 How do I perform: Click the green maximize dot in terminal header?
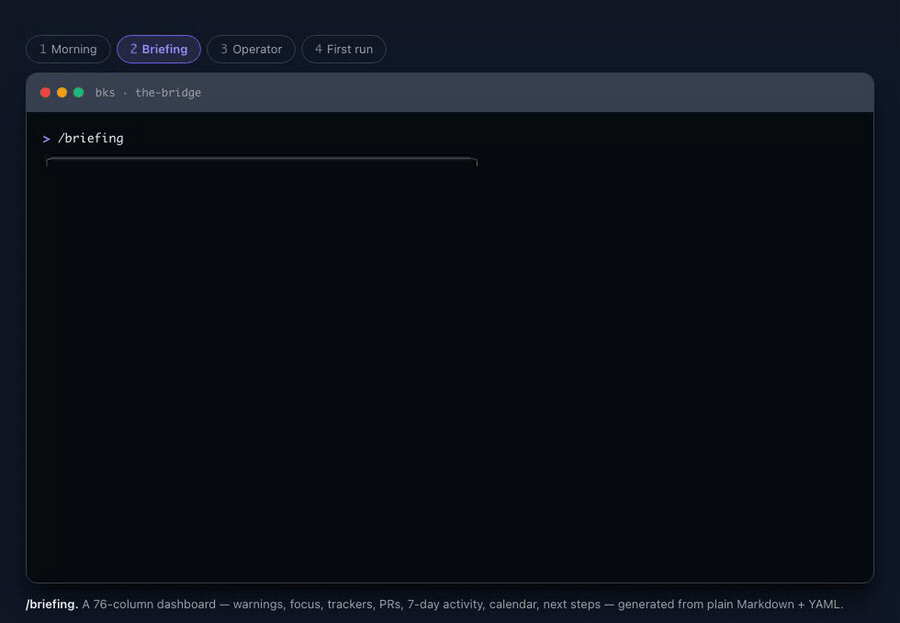79,92
